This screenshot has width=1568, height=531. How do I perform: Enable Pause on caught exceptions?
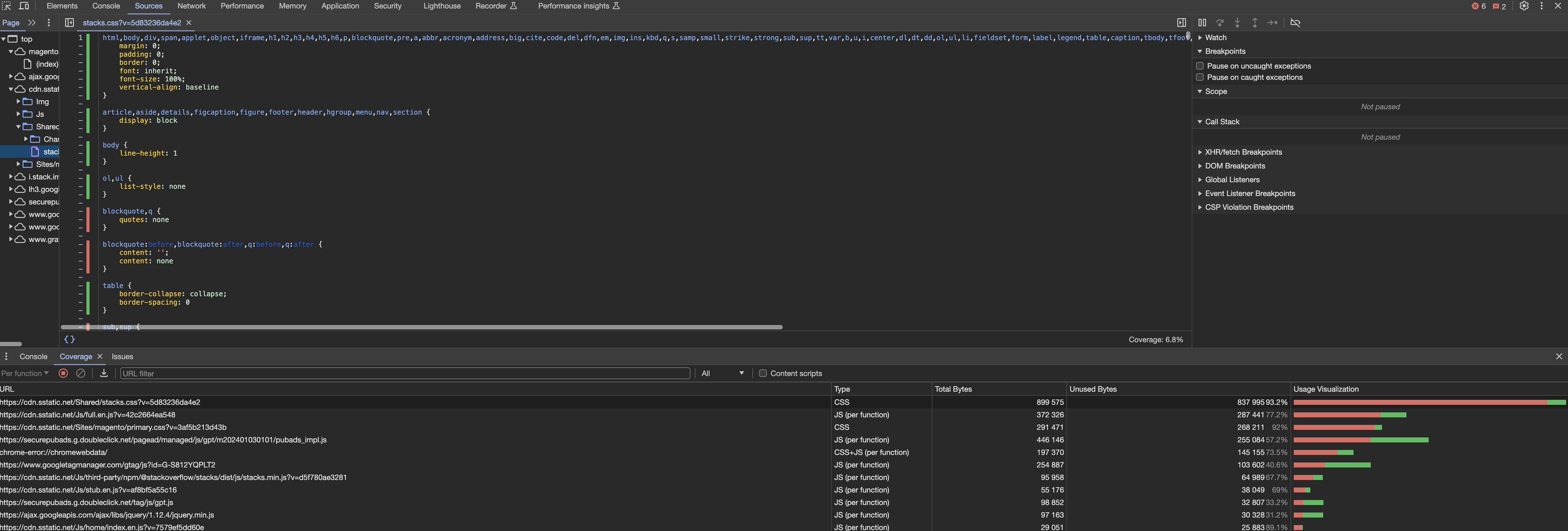(x=1200, y=77)
